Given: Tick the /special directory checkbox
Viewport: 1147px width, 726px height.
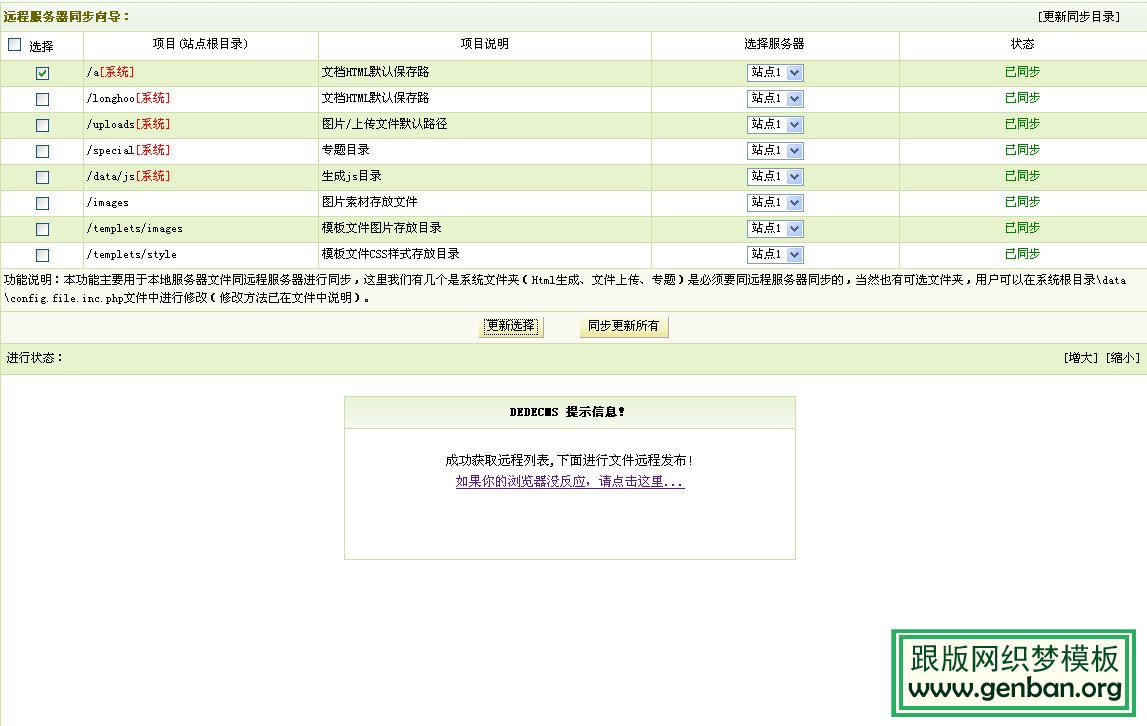Looking at the screenshot, I should pyautogui.click(x=42, y=151).
